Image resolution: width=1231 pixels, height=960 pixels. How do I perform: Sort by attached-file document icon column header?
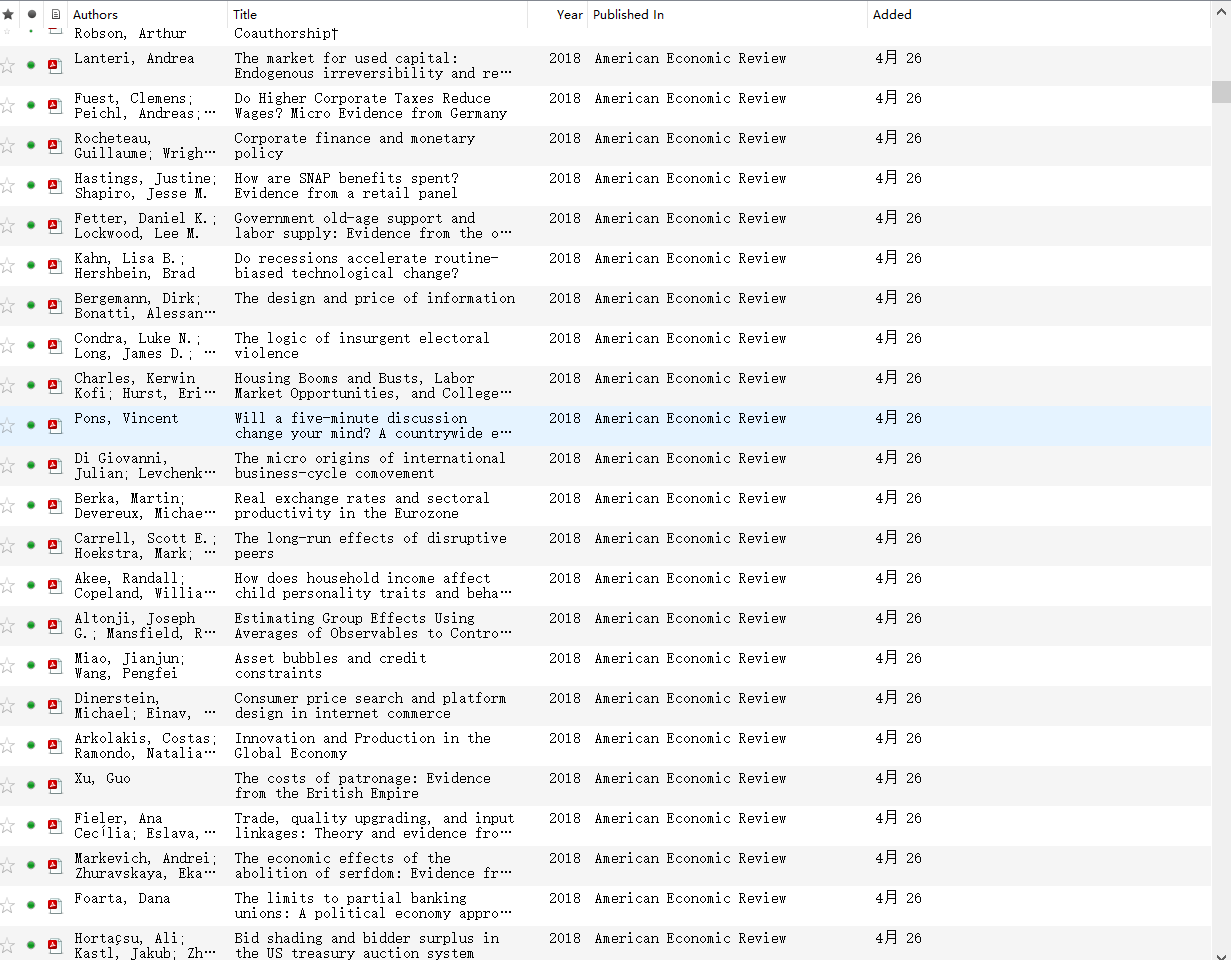pyautogui.click(x=55, y=15)
